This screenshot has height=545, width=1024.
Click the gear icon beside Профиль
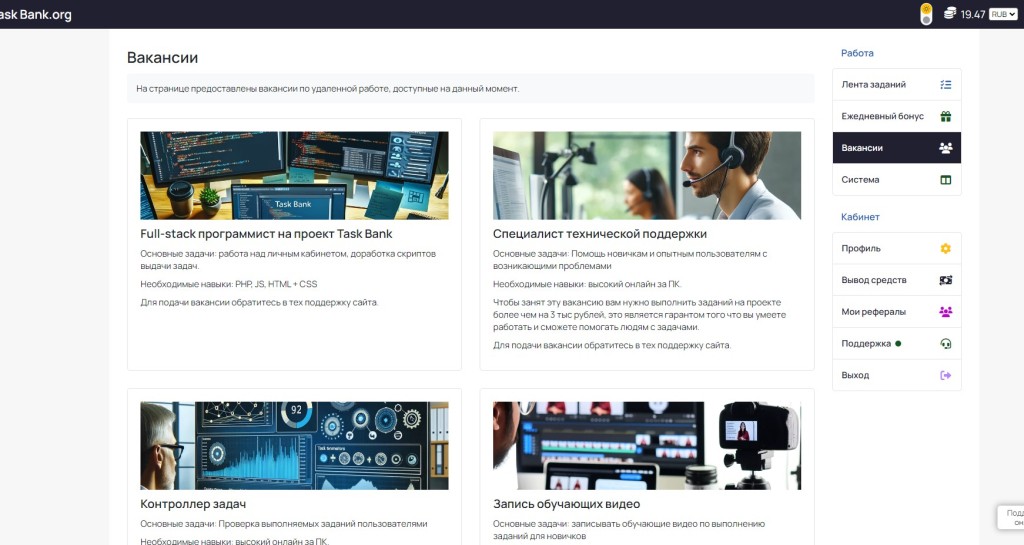(945, 249)
